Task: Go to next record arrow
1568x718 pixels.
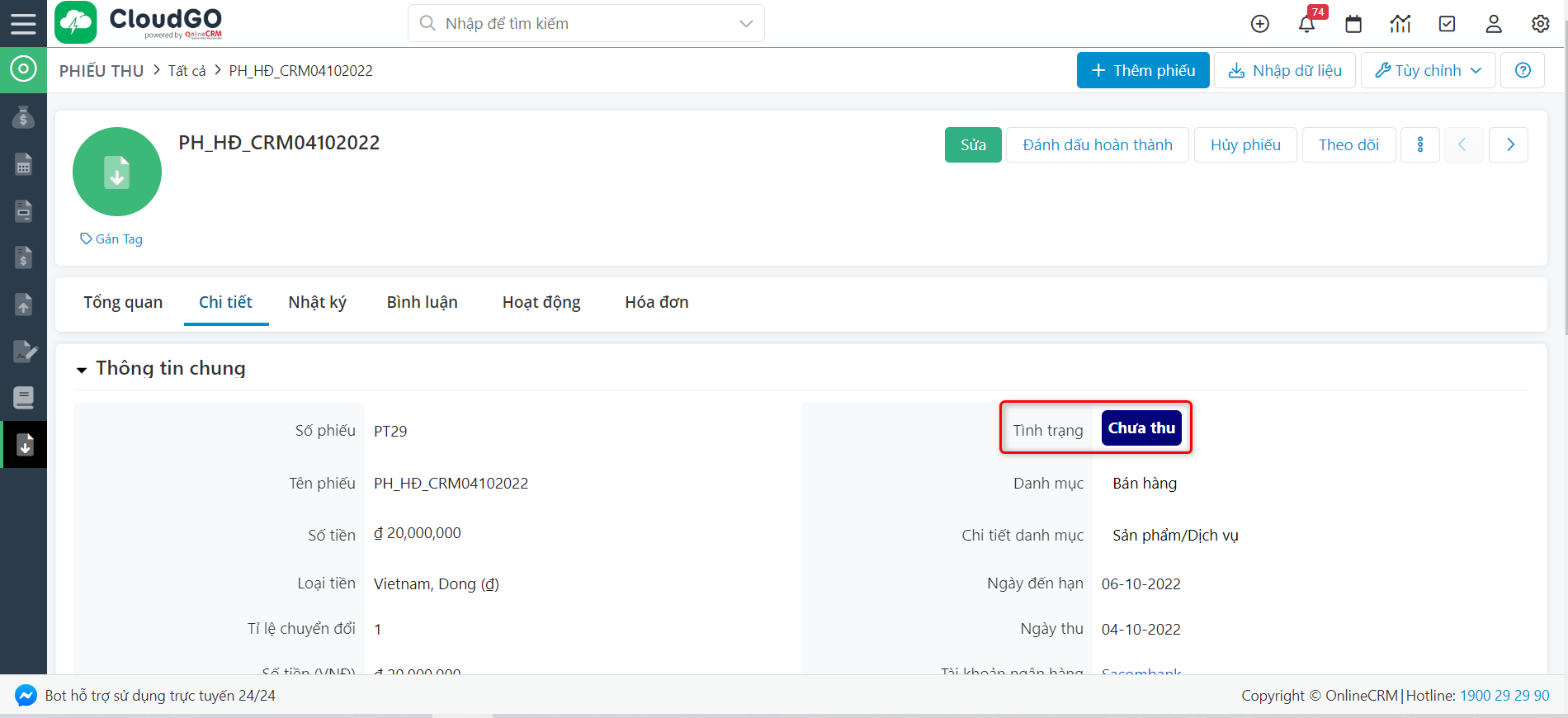Action: tap(1509, 145)
